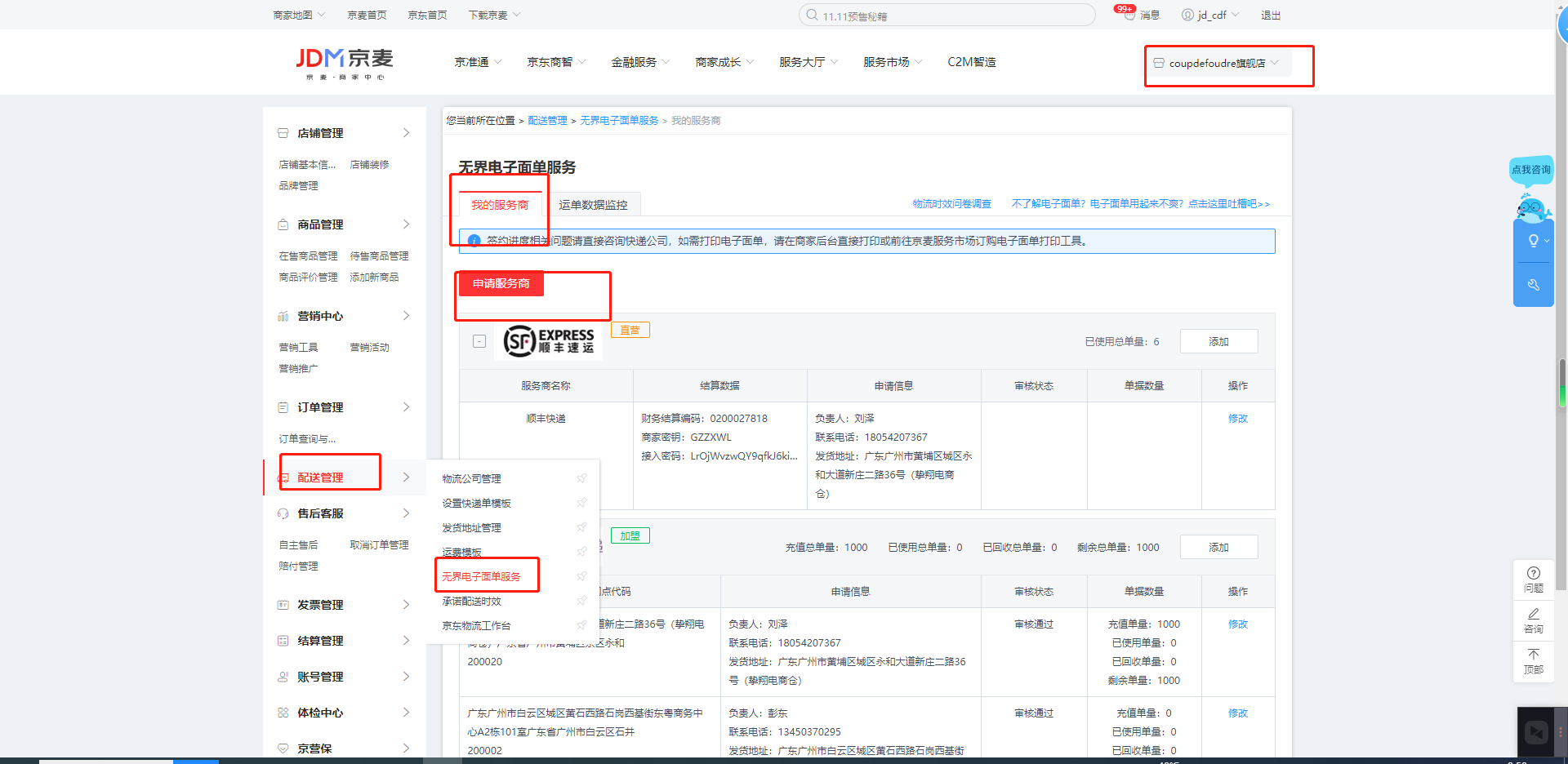This screenshot has width=1568, height=764.
Task: Click the JDM 京麦 logo
Action: pyautogui.click(x=345, y=64)
